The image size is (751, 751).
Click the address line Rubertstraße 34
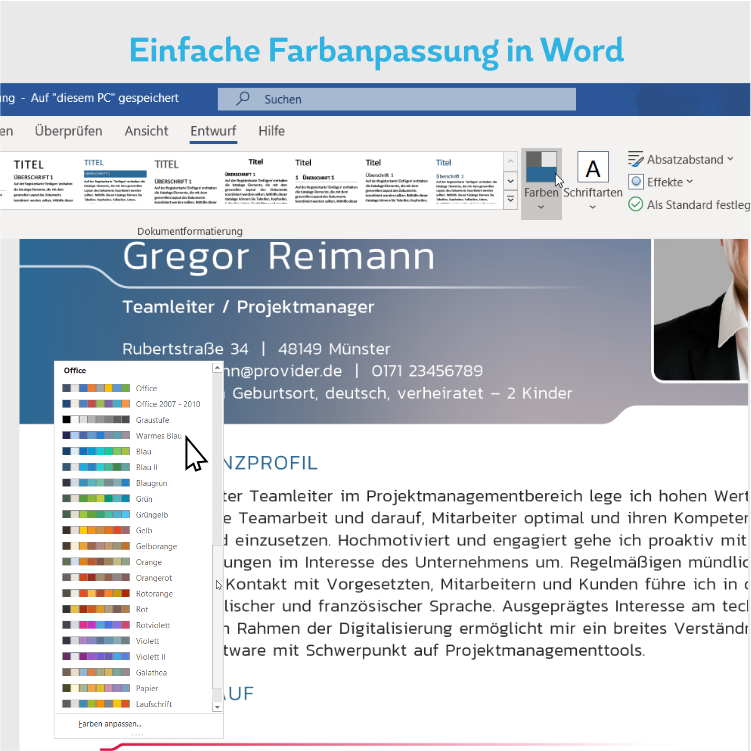tap(185, 349)
